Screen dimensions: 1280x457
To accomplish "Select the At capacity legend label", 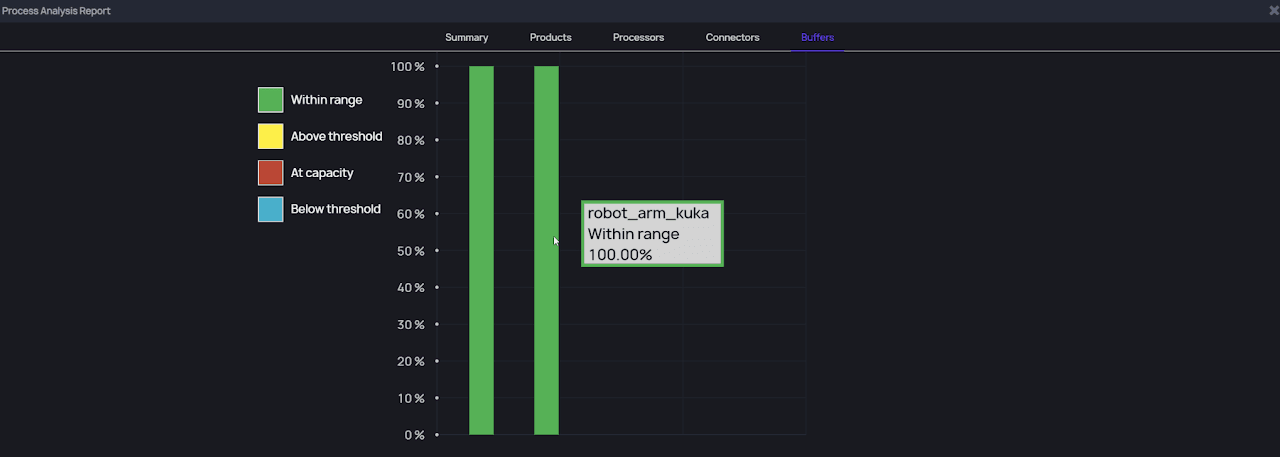I will 322,173.
